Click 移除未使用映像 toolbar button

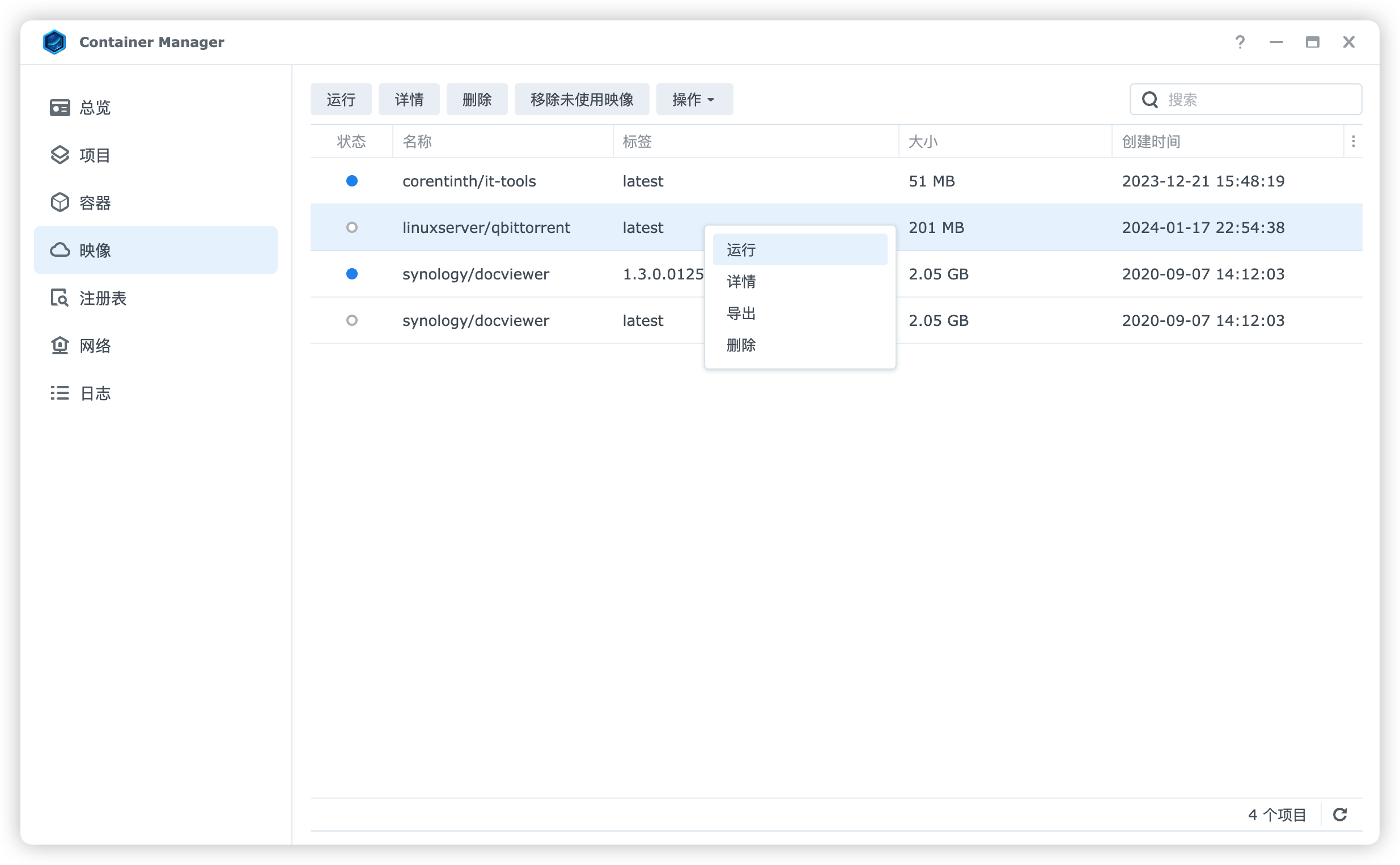(581, 100)
